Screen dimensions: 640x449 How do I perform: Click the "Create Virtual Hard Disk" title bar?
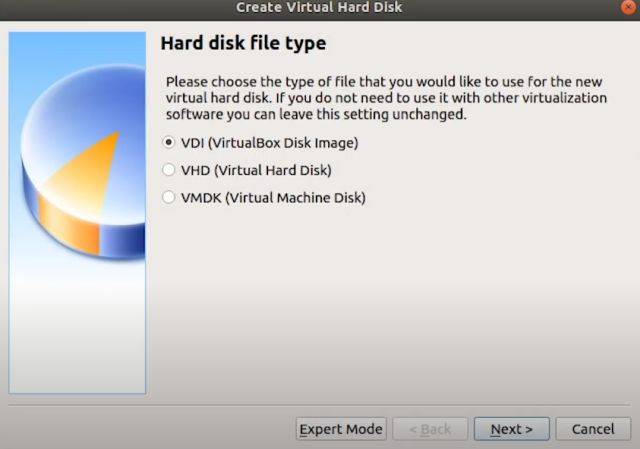coord(319,8)
